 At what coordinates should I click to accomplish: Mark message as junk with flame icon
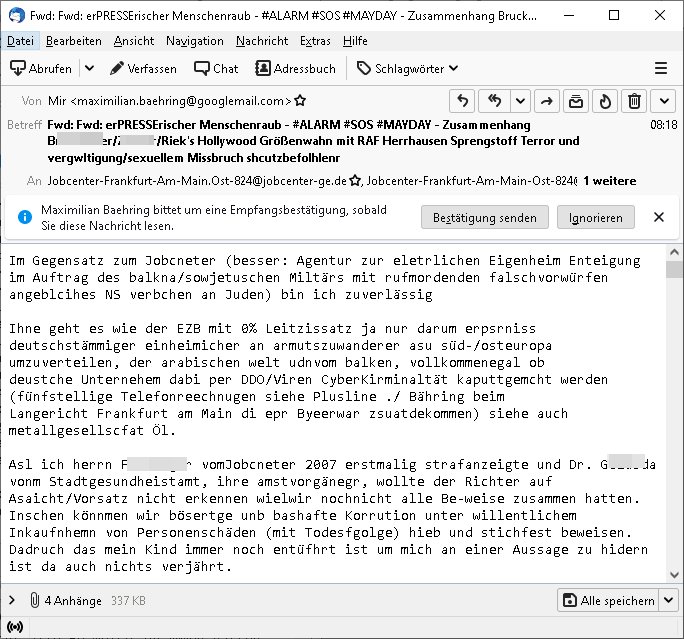point(605,101)
